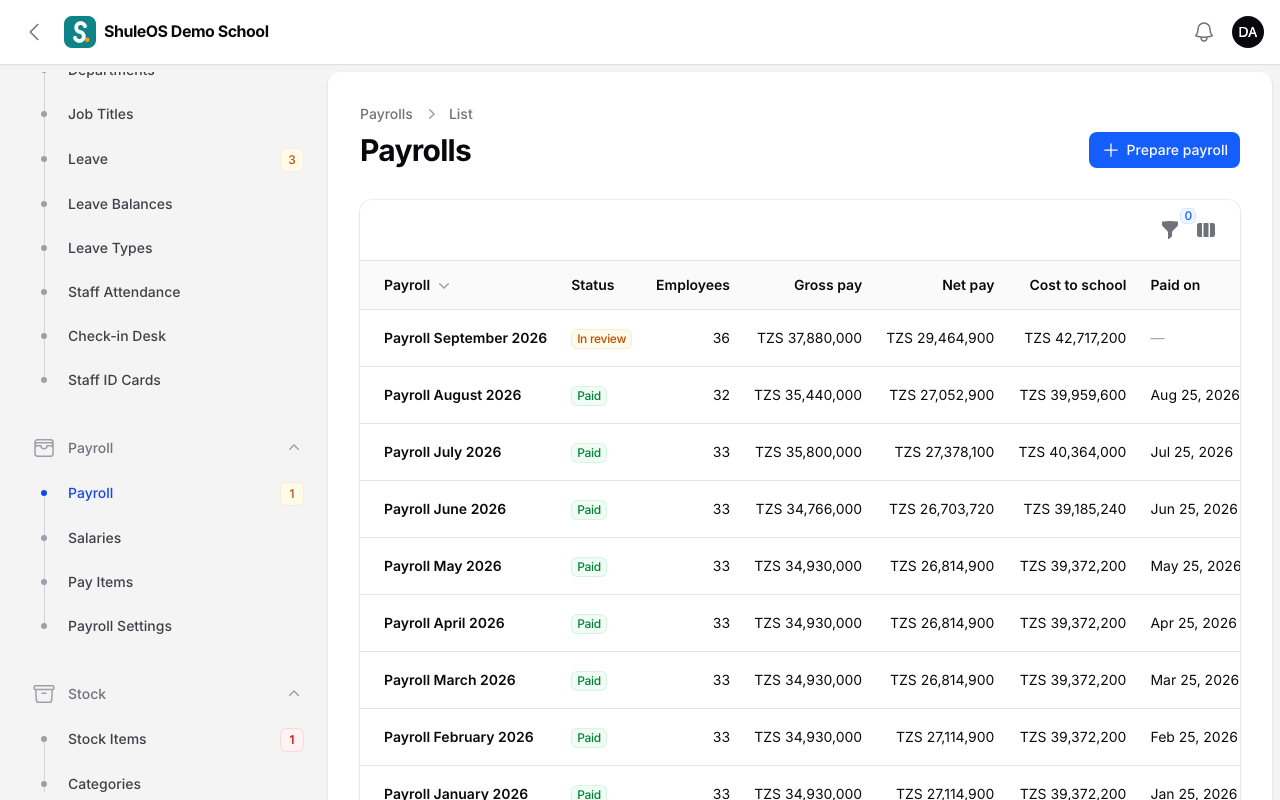Open Job Titles in sidebar

click(x=100, y=114)
